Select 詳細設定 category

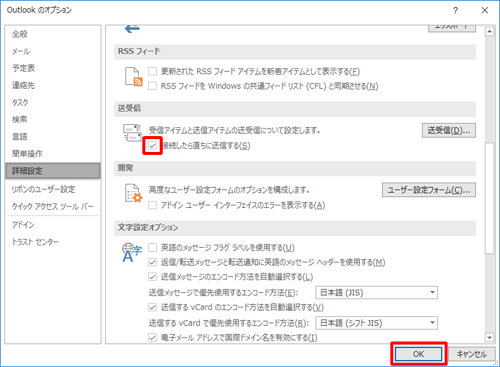53,171
